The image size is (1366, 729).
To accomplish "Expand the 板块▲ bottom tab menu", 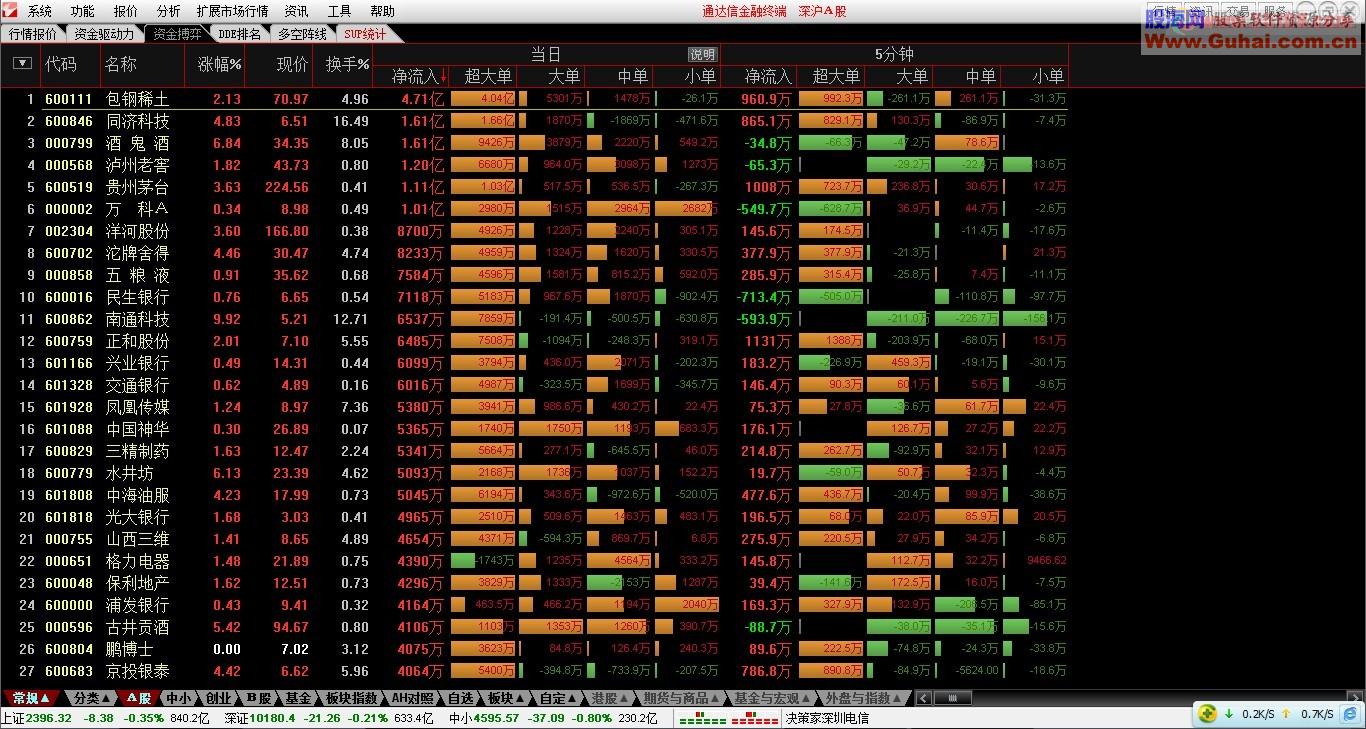I will [x=507, y=698].
